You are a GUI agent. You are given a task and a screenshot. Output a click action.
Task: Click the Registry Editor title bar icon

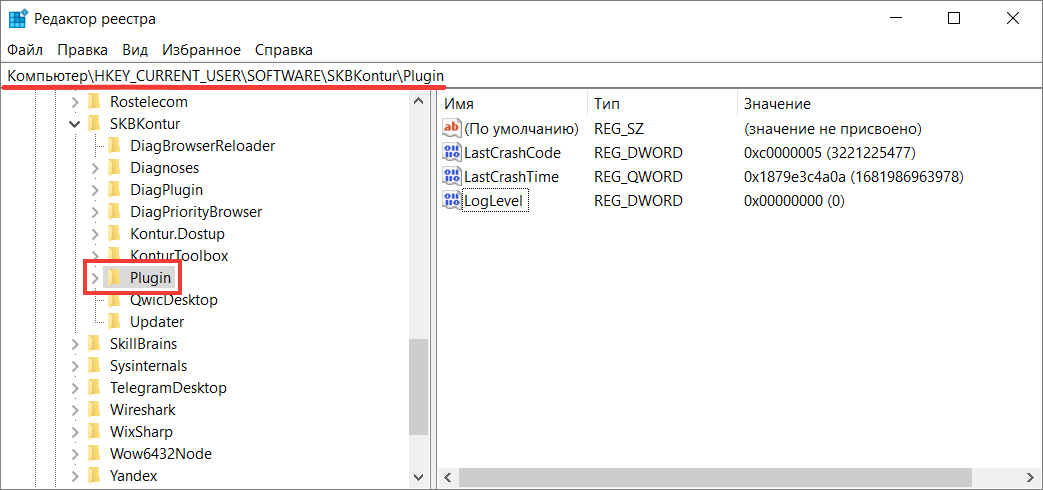[18, 19]
